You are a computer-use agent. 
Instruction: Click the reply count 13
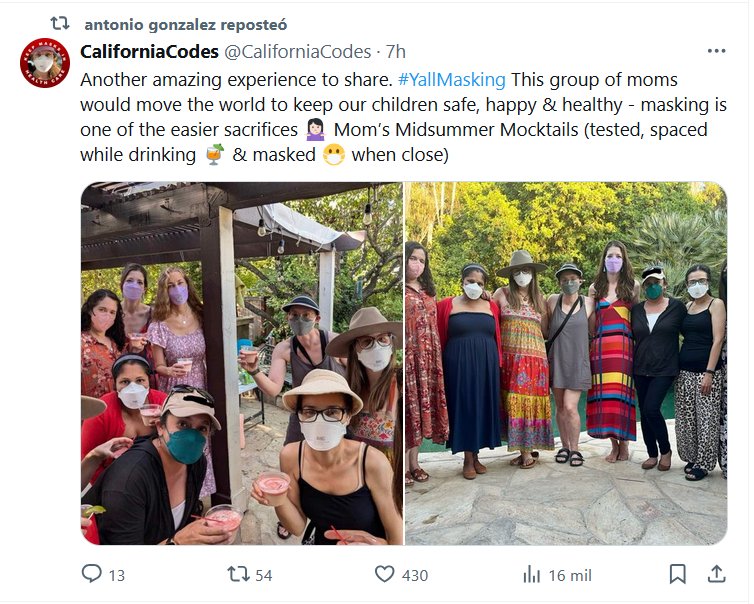[116, 575]
